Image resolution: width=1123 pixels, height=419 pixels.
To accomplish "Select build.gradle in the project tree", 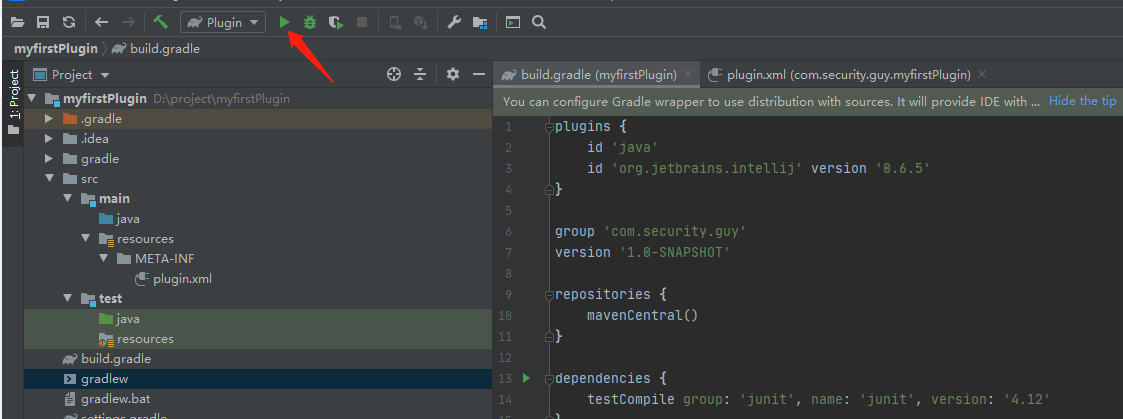I will [x=107, y=359].
